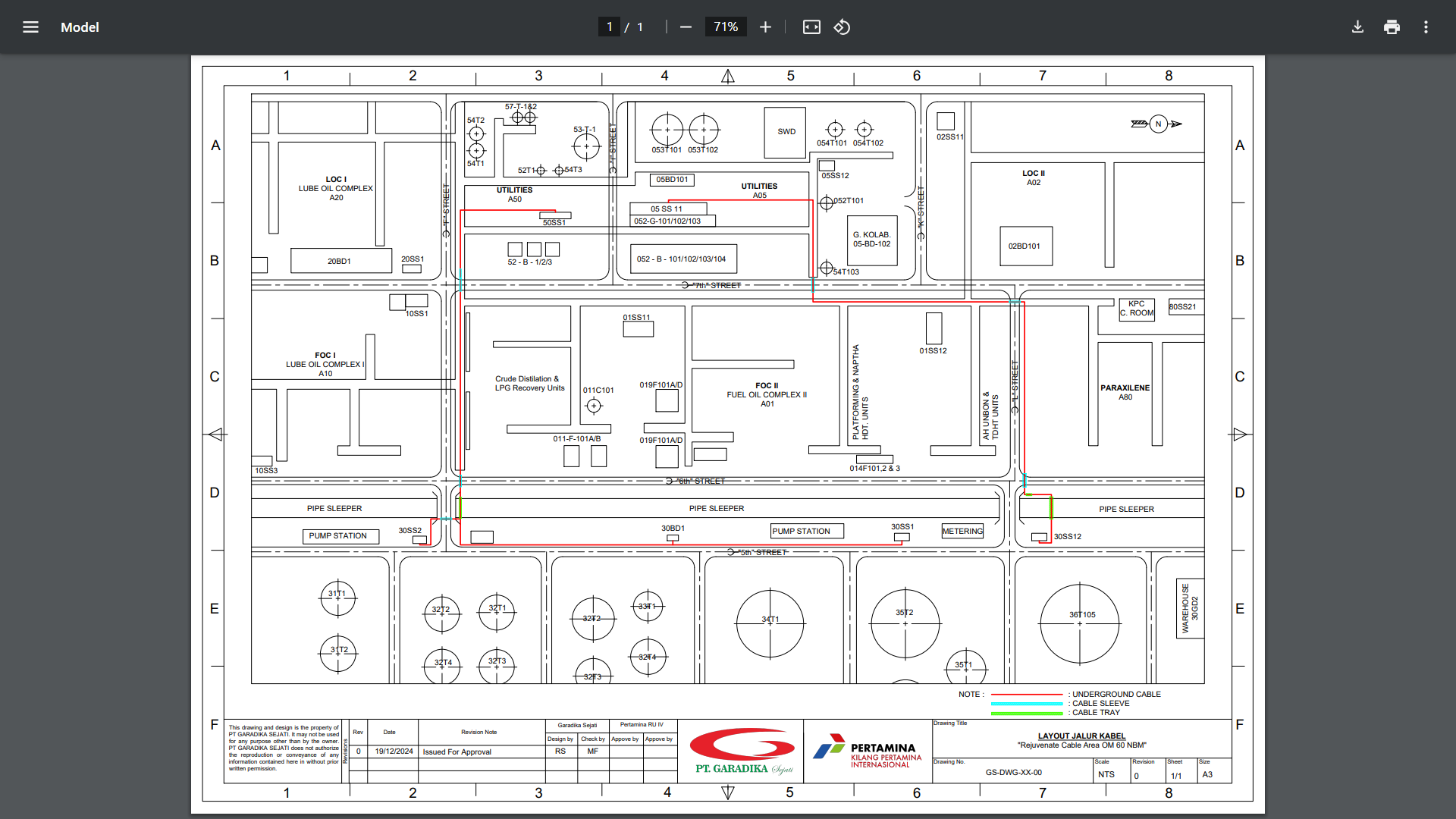The height and width of the screenshot is (819, 1456).
Task: Click the North compass symbol
Action: [1157, 124]
